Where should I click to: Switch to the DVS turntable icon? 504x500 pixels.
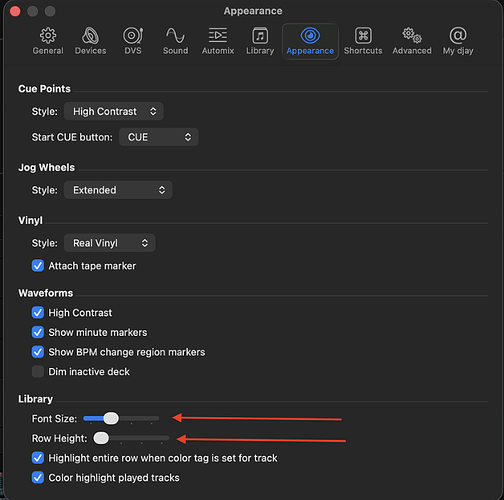[133, 35]
